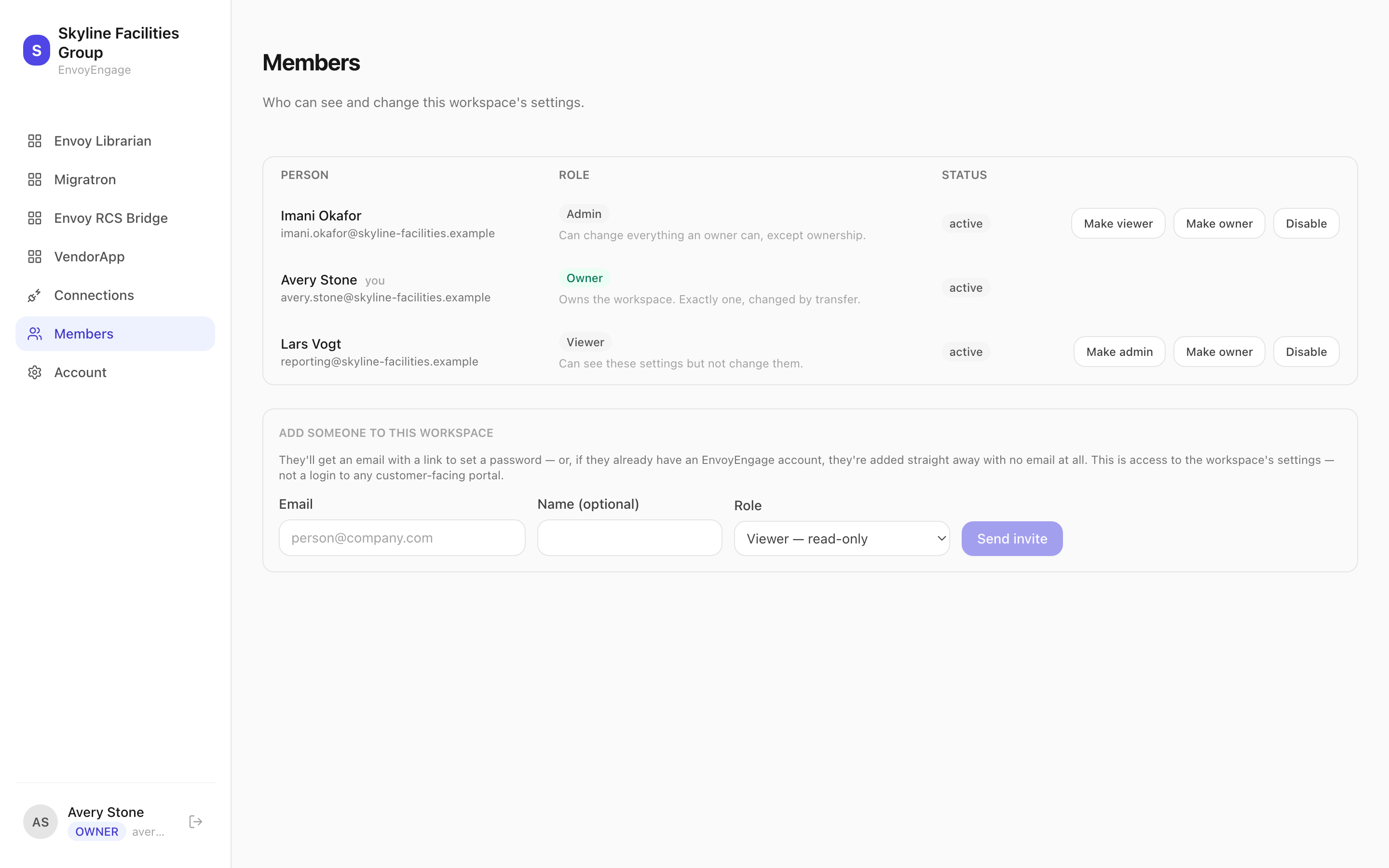
Task: Go to Migratron page
Action: (115, 179)
